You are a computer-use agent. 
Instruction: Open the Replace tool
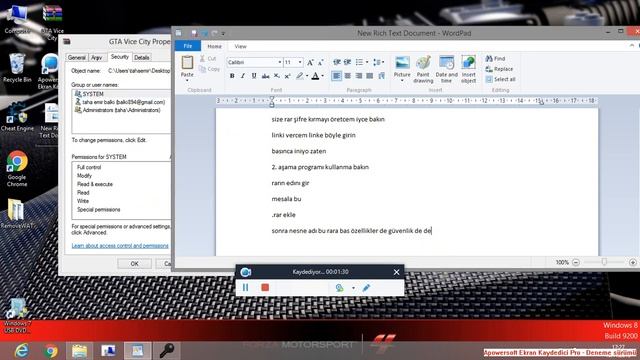click(499, 69)
